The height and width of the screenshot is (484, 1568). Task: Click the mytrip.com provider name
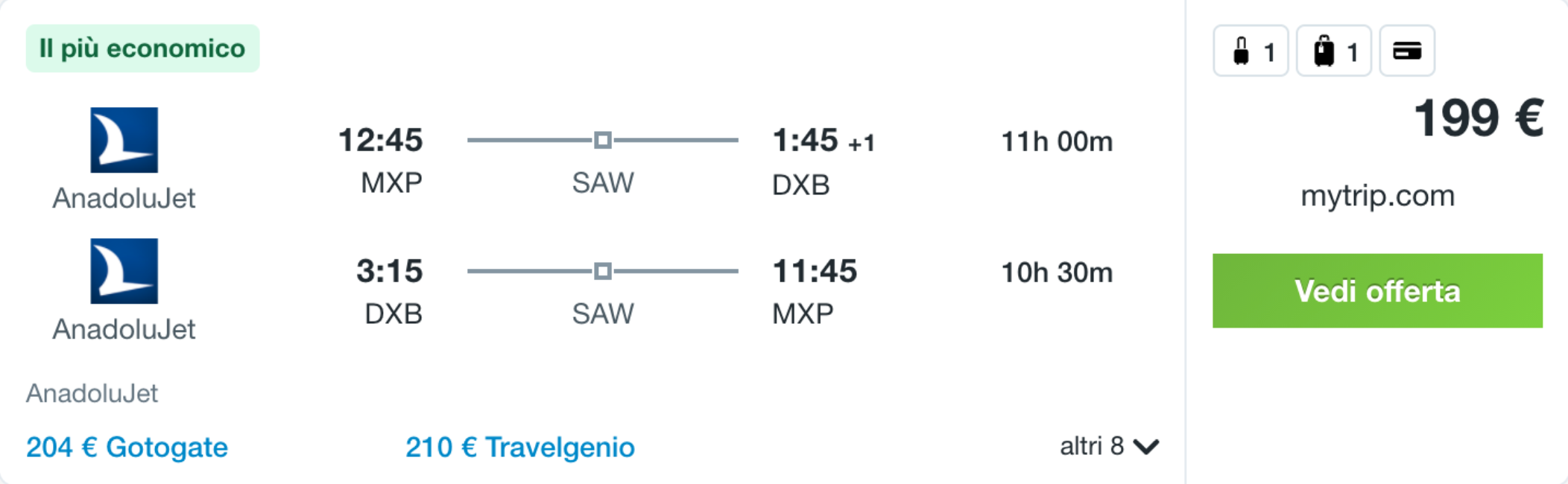1377,196
